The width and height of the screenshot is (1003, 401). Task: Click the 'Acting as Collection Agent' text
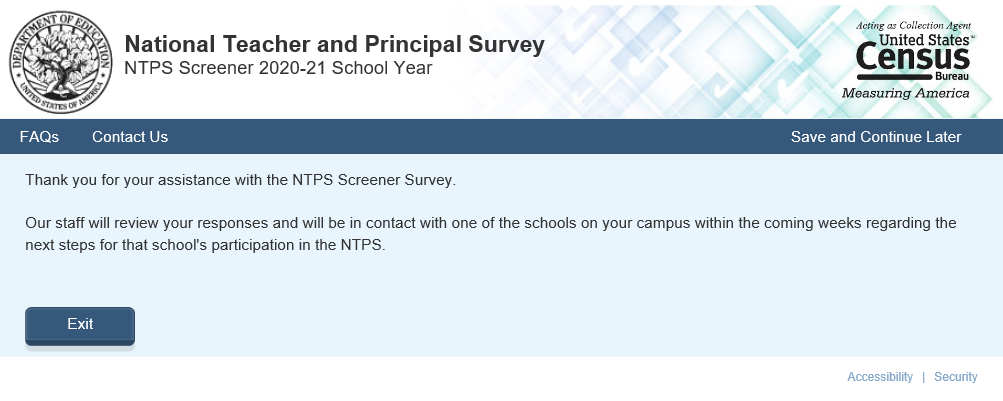[x=913, y=25]
